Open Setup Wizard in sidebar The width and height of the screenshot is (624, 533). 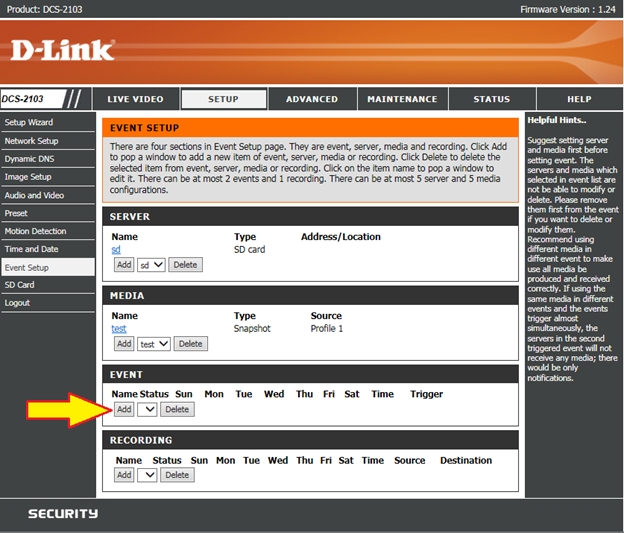pyautogui.click(x=29, y=122)
